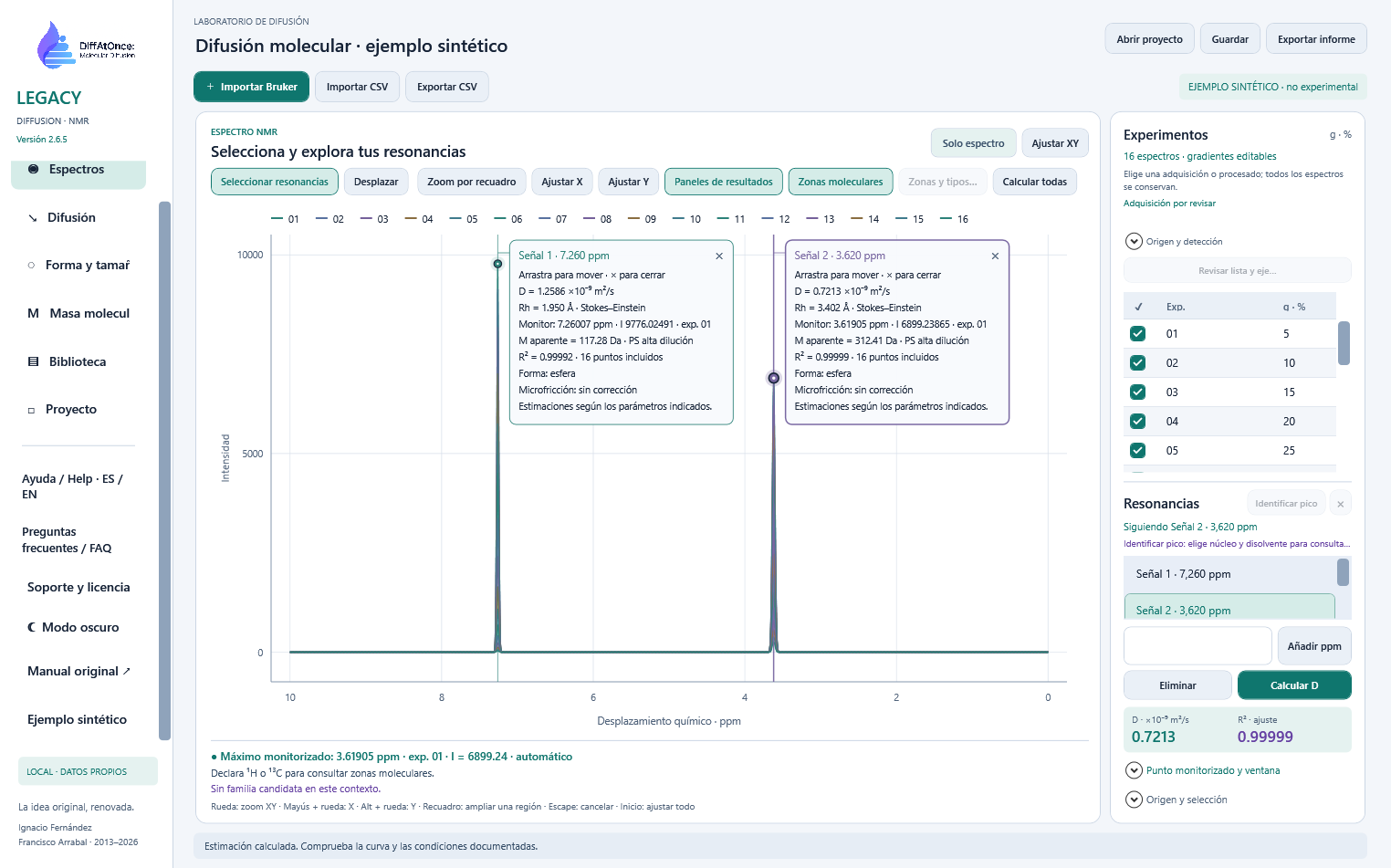Click the Señal 1 peak marker
This screenshot has width=1391, height=868.
tap(497, 264)
